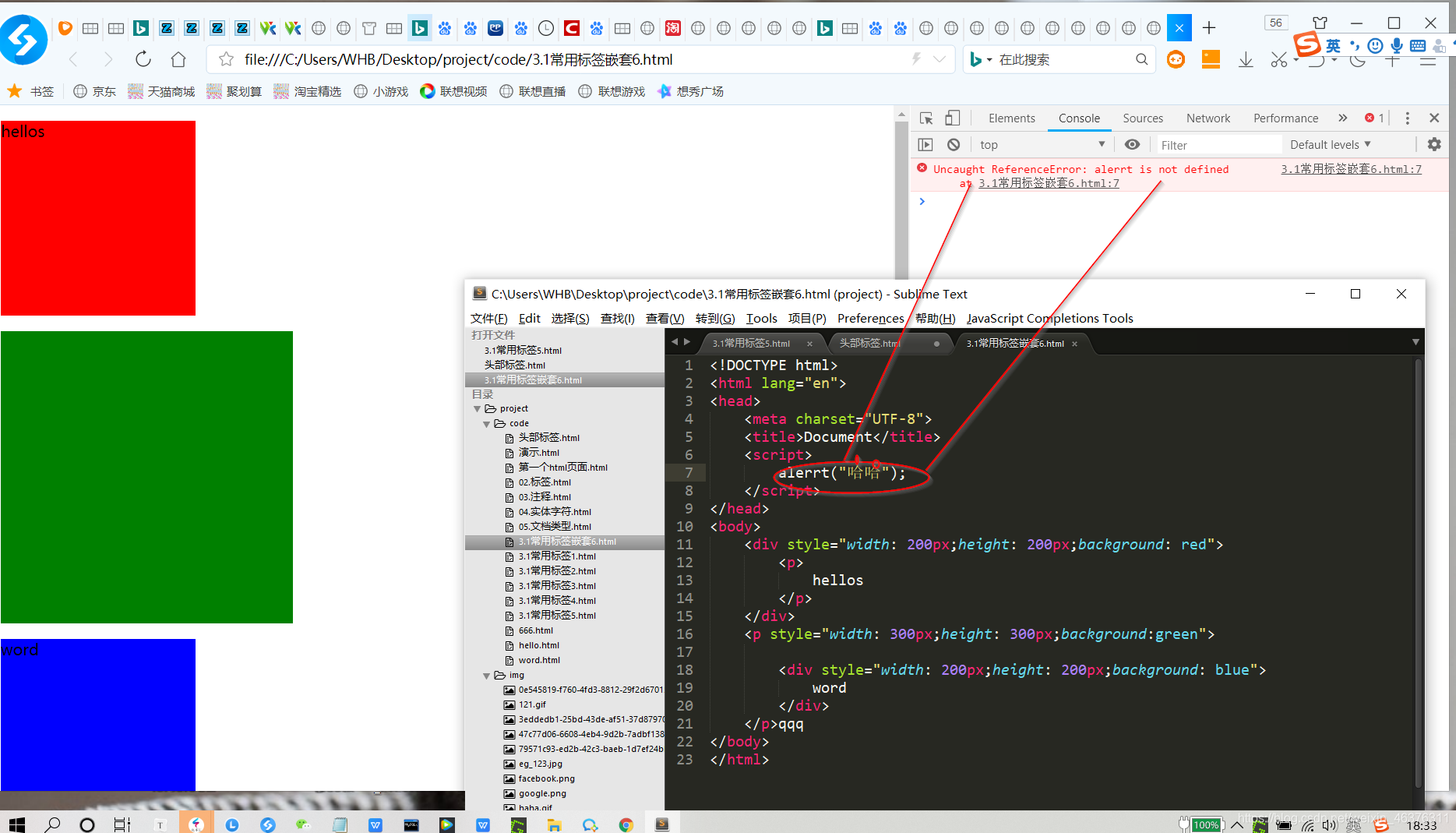Open WeChat from the taskbar

(x=303, y=824)
